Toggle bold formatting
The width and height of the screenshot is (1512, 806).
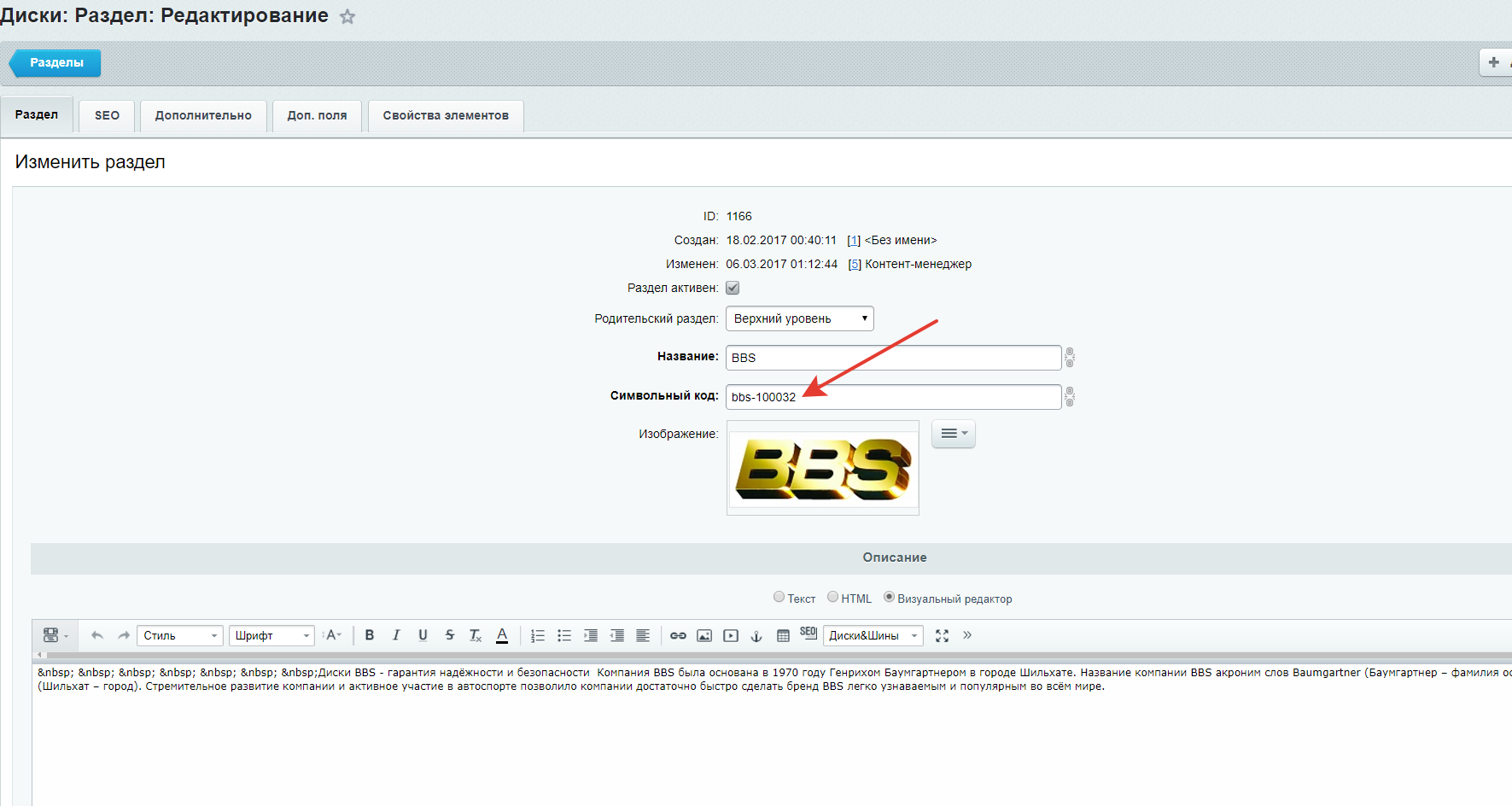[370, 635]
